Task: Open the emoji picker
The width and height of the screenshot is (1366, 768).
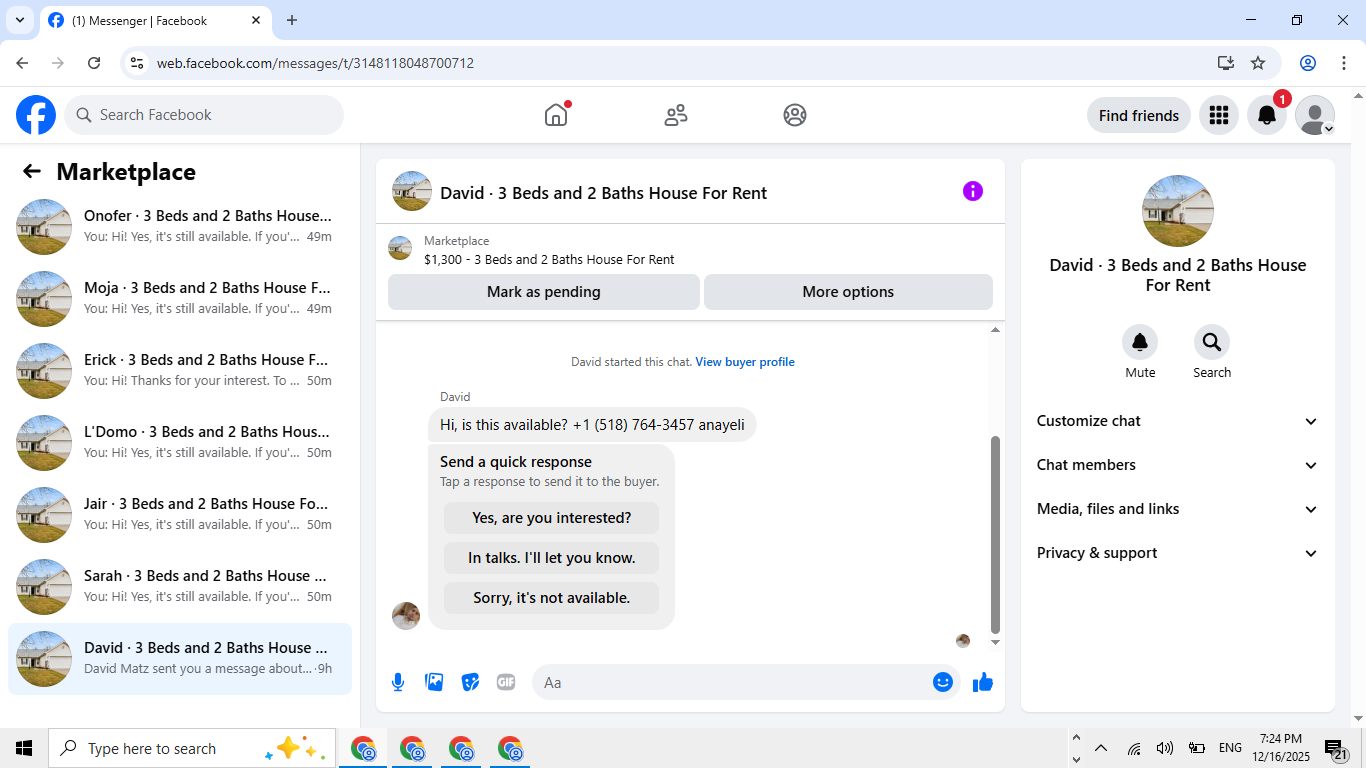Action: [942, 682]
